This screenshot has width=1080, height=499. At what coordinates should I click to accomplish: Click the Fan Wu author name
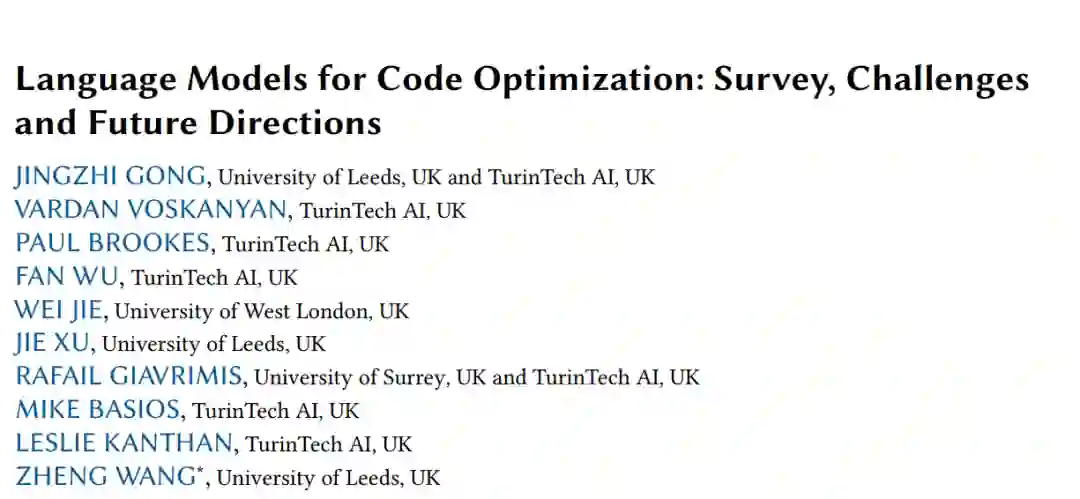point(67,277)
